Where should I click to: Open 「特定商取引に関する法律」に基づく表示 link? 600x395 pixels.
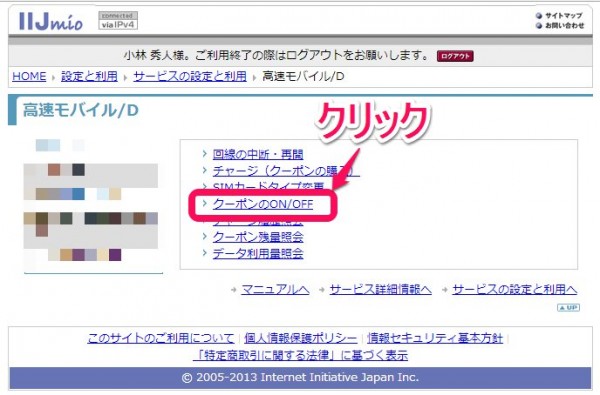300,355
